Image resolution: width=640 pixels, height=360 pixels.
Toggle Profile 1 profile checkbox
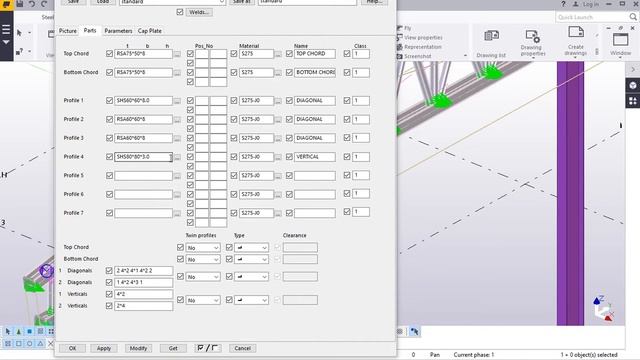[x=109, y=100]
